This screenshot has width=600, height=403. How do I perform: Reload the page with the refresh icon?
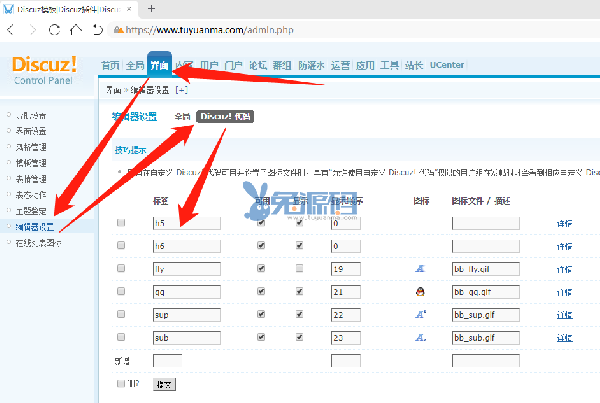pyautogui.click(x=54, y=30)
